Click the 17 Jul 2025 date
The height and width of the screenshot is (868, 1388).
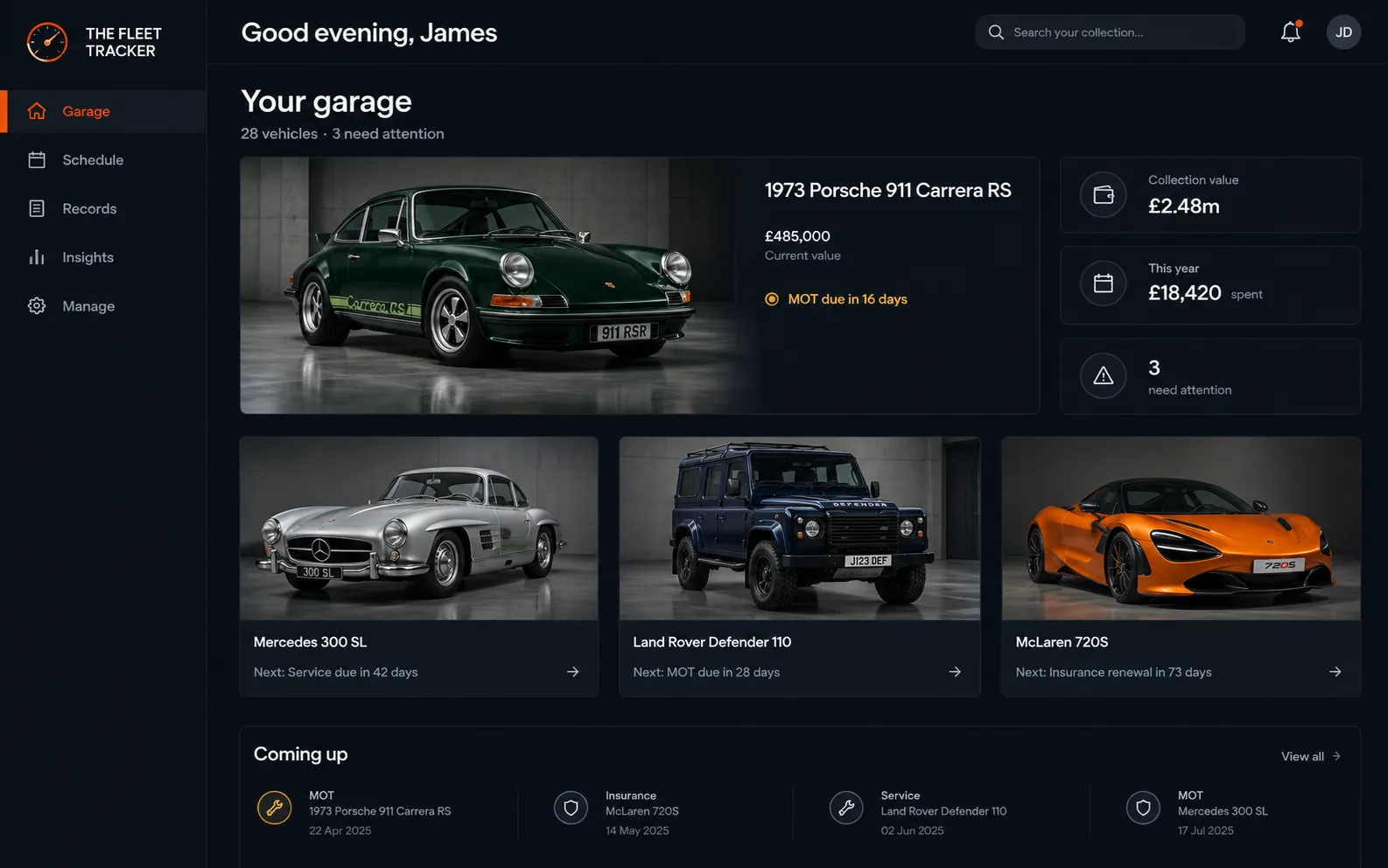[1205, 830]
